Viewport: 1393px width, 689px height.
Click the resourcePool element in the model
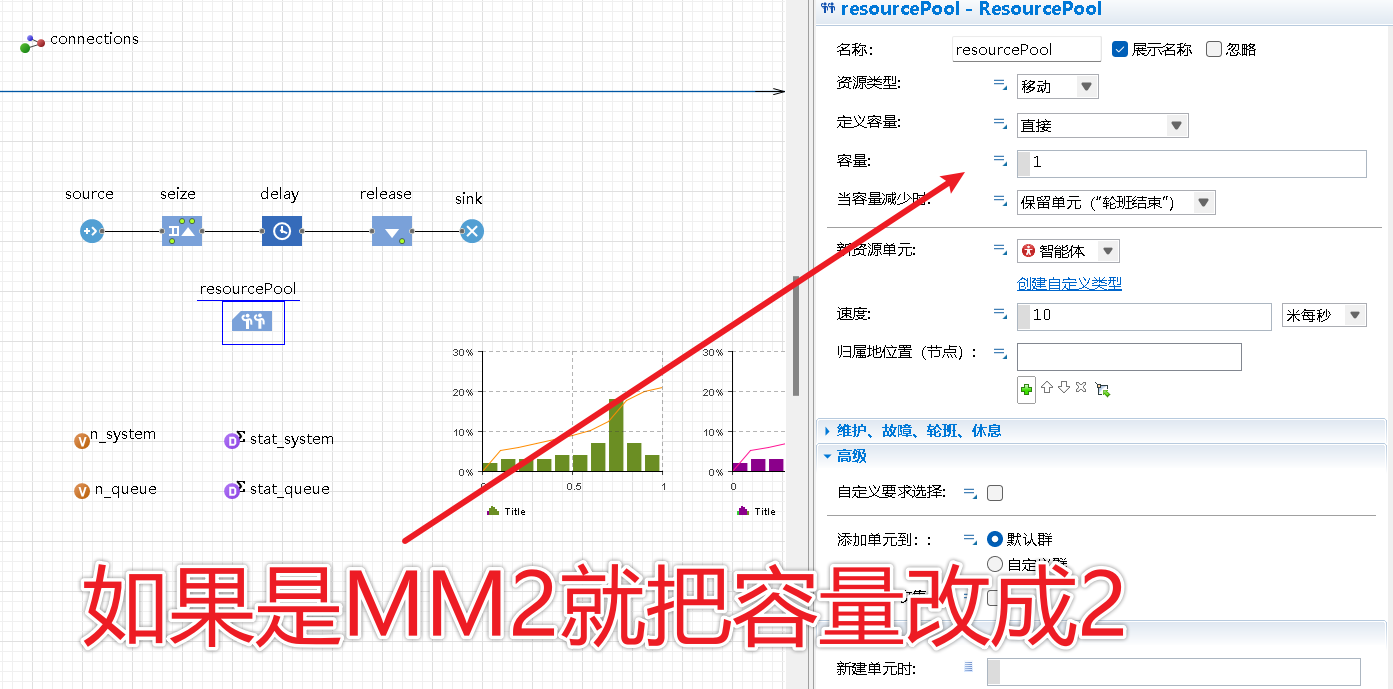pyautogui.click(x=252, y=322)
